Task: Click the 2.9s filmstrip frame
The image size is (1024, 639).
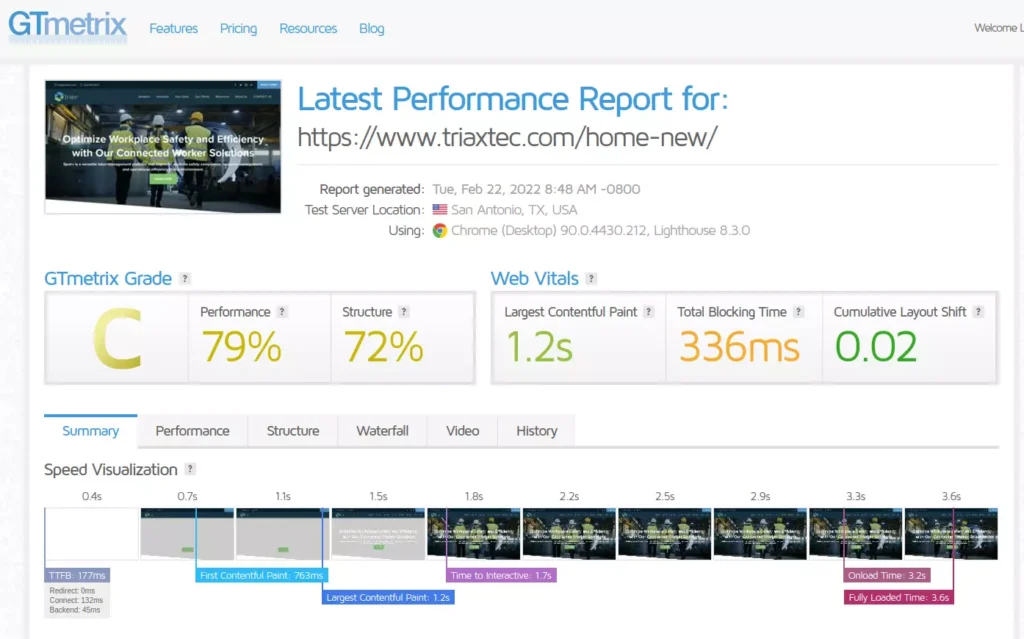Action: (760, 534)
